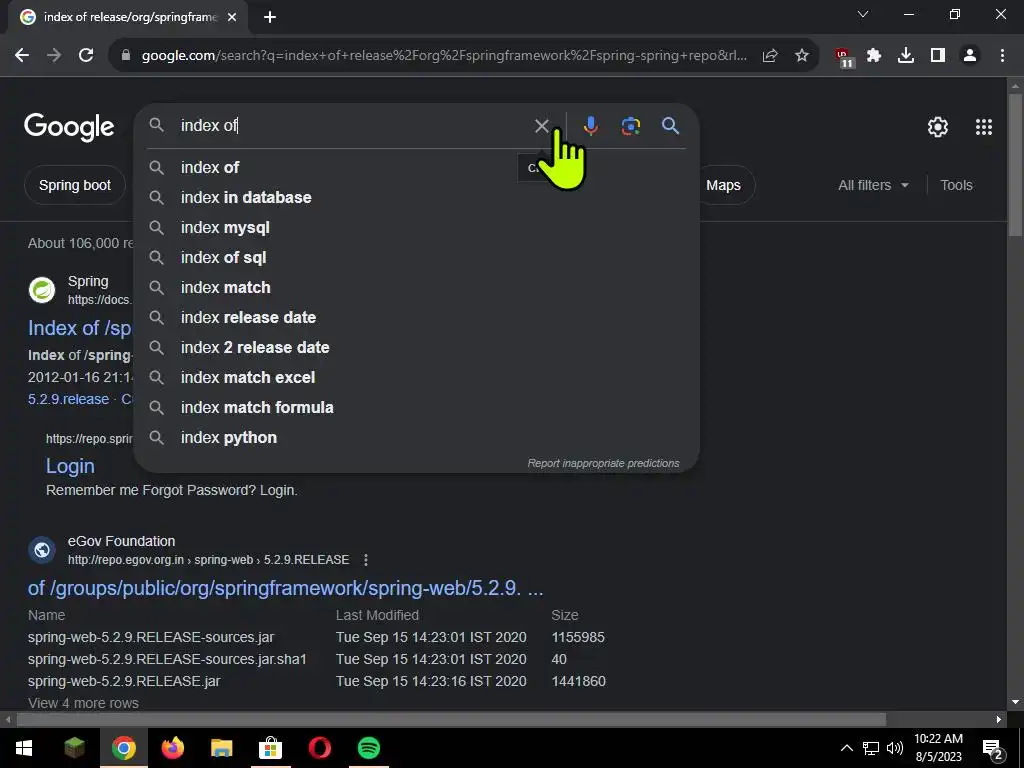The image size is (1024, 768).
Task: Open Minecraft from the taskbar
Action: coord(74,748)
